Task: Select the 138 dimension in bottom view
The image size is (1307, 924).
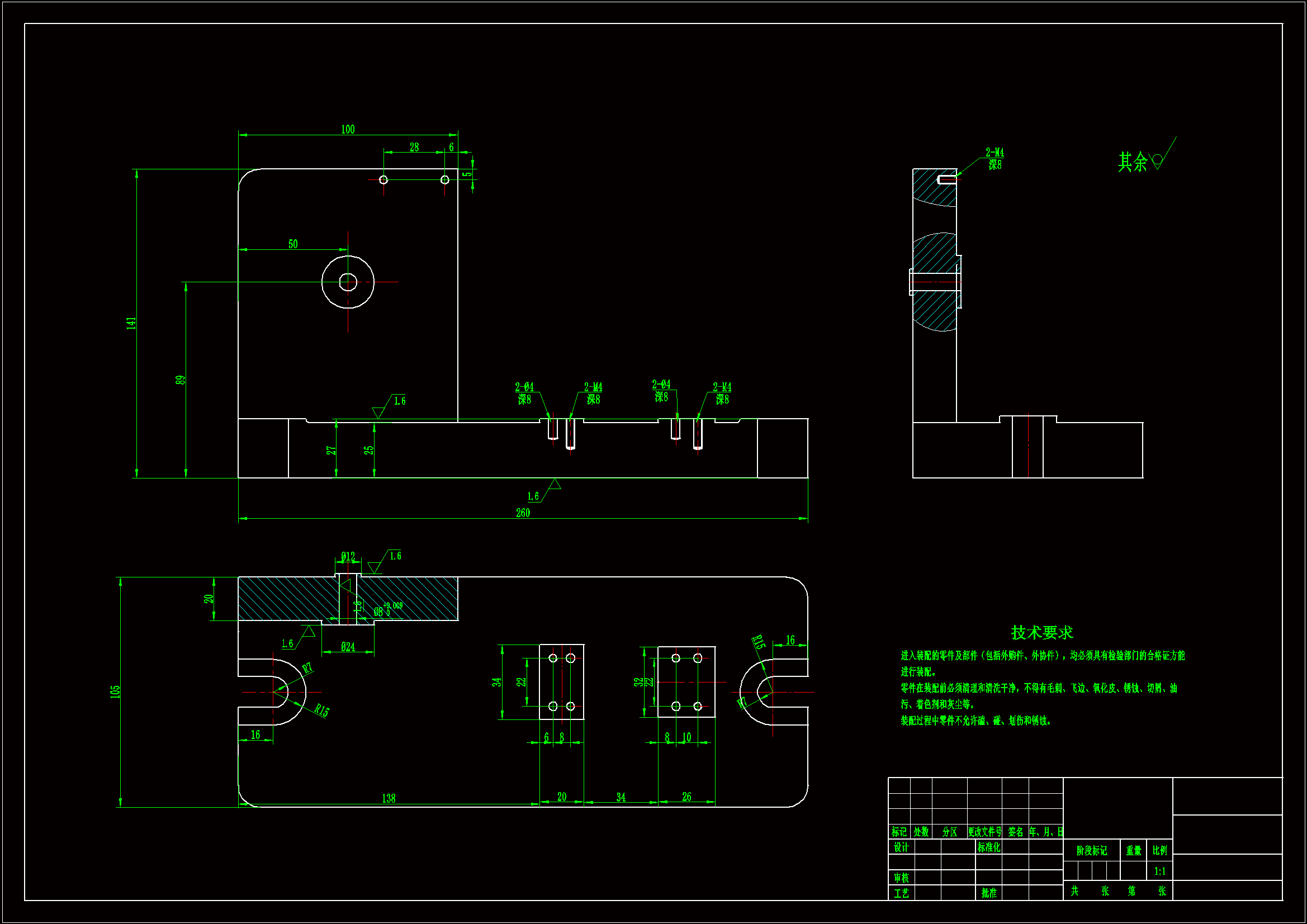Action: coord(389,798)
